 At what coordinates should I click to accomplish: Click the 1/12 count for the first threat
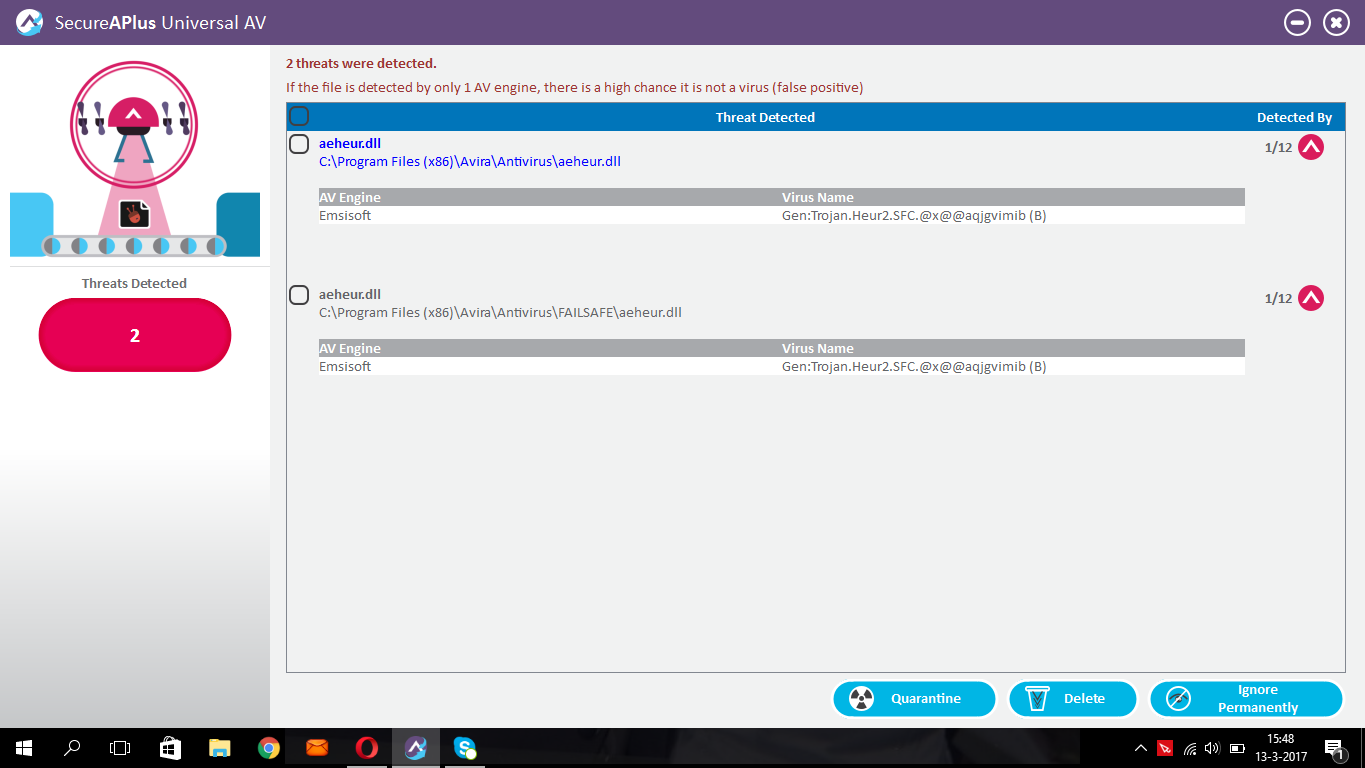1279,147
